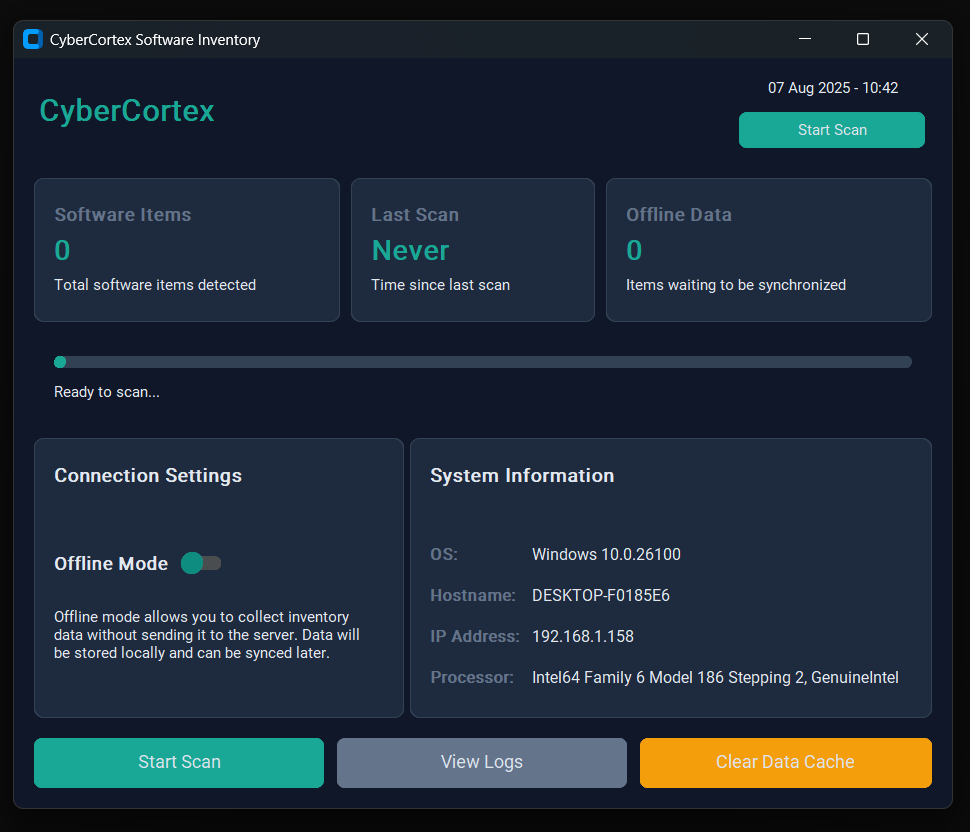Toggle the Offline Mode switch
The width and height of the screenshot is (970, 832).
(200, 563)
